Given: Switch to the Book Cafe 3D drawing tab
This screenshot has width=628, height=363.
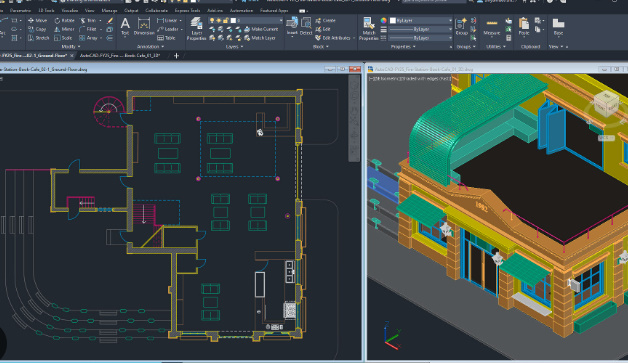Looking at the screenshot, I should click(120, 56).
